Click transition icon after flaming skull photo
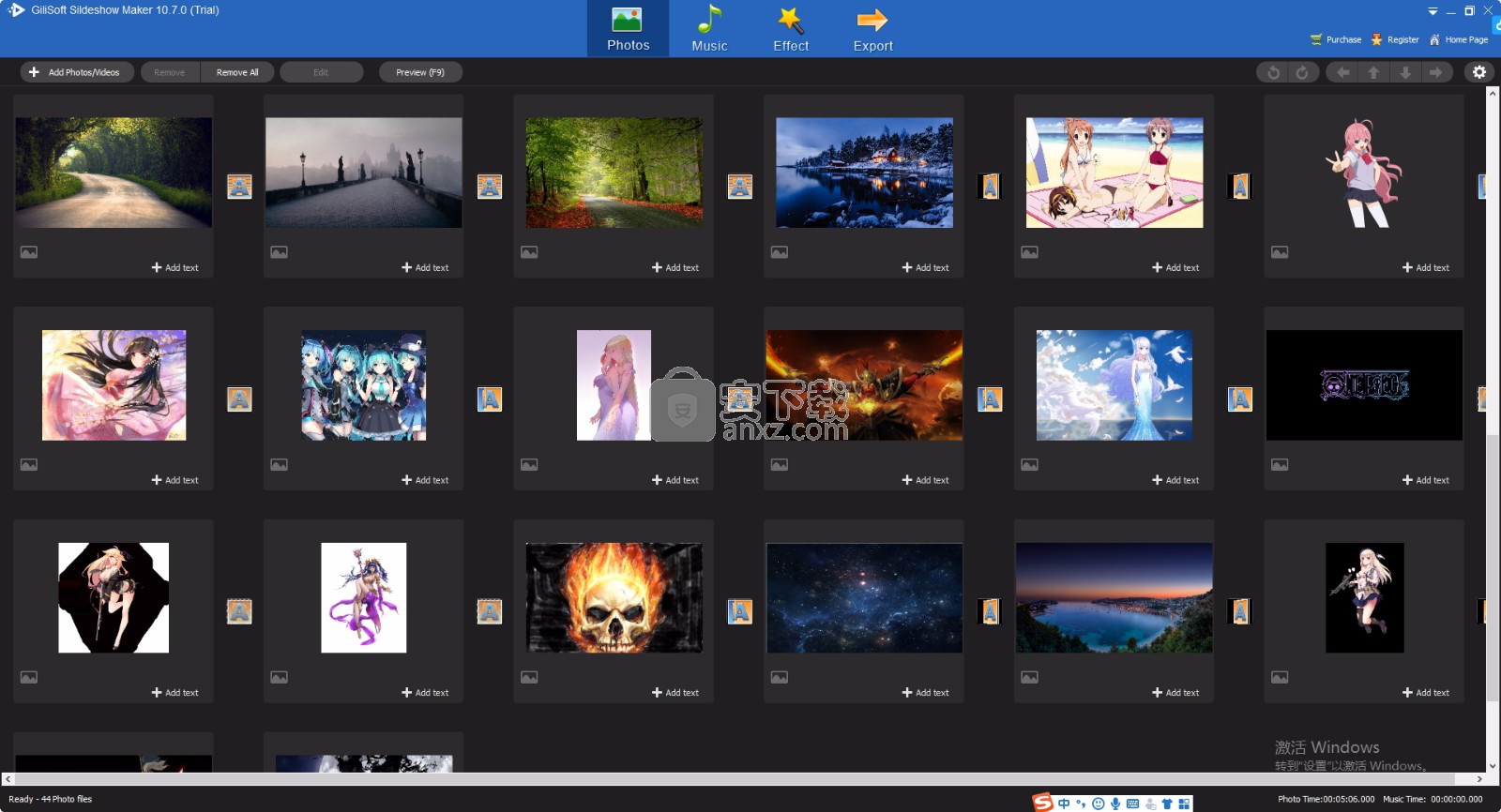This screenshot has width=1501, height=812. click(x=740, y=612)
